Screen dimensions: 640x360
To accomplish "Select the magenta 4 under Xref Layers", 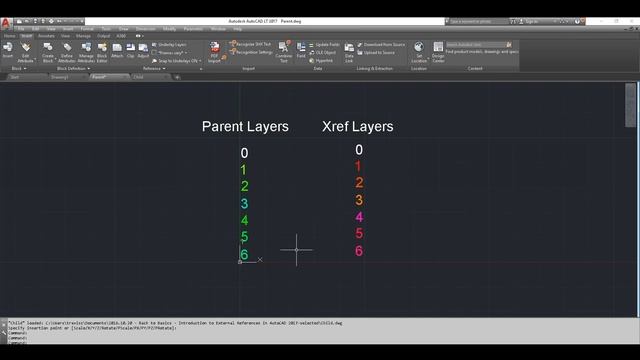I will (359, 217).
